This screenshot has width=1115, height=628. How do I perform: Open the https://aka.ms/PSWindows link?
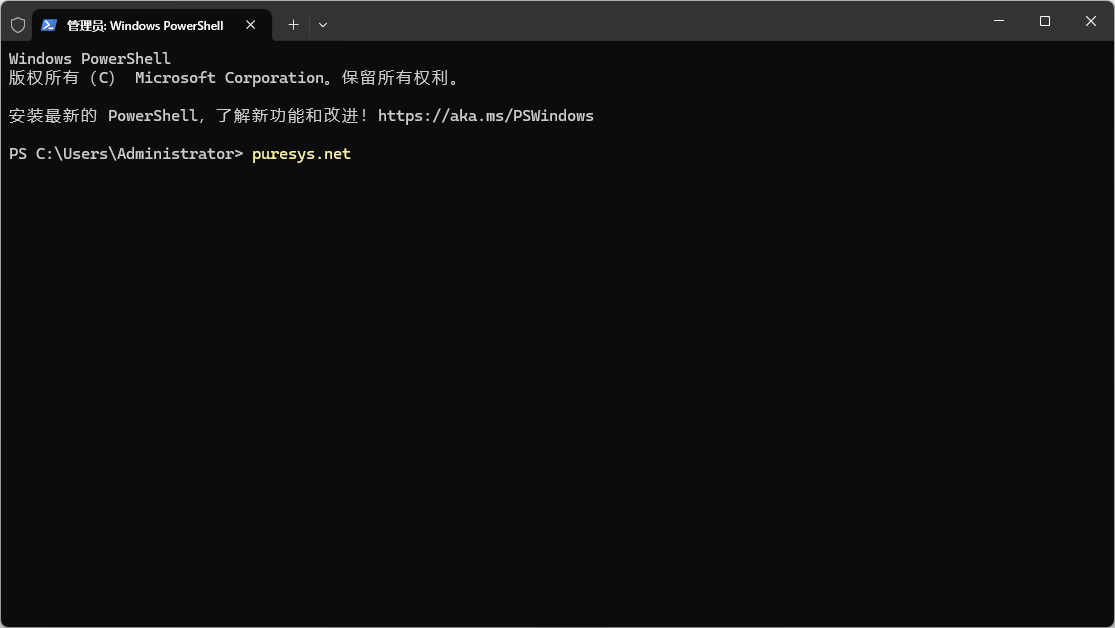coord(486,115)
